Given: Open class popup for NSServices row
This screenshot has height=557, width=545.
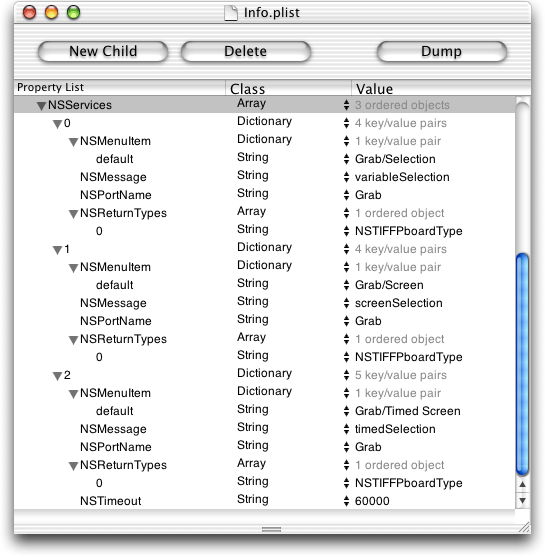Looking at the screenshot, I should (x=346, y=105).
